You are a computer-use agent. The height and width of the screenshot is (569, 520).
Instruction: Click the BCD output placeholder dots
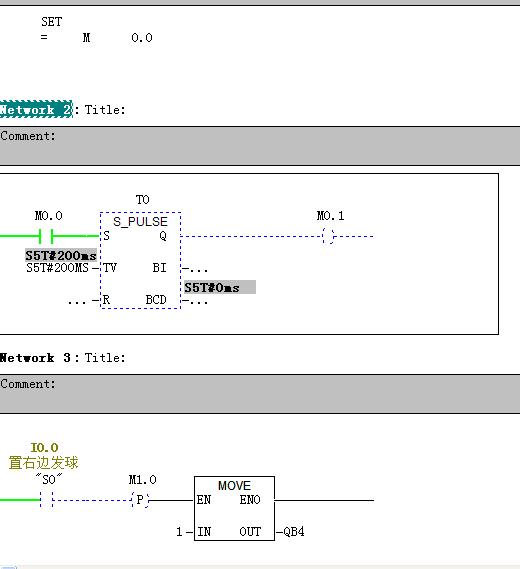pyautogui.click(x=199, y=302)
